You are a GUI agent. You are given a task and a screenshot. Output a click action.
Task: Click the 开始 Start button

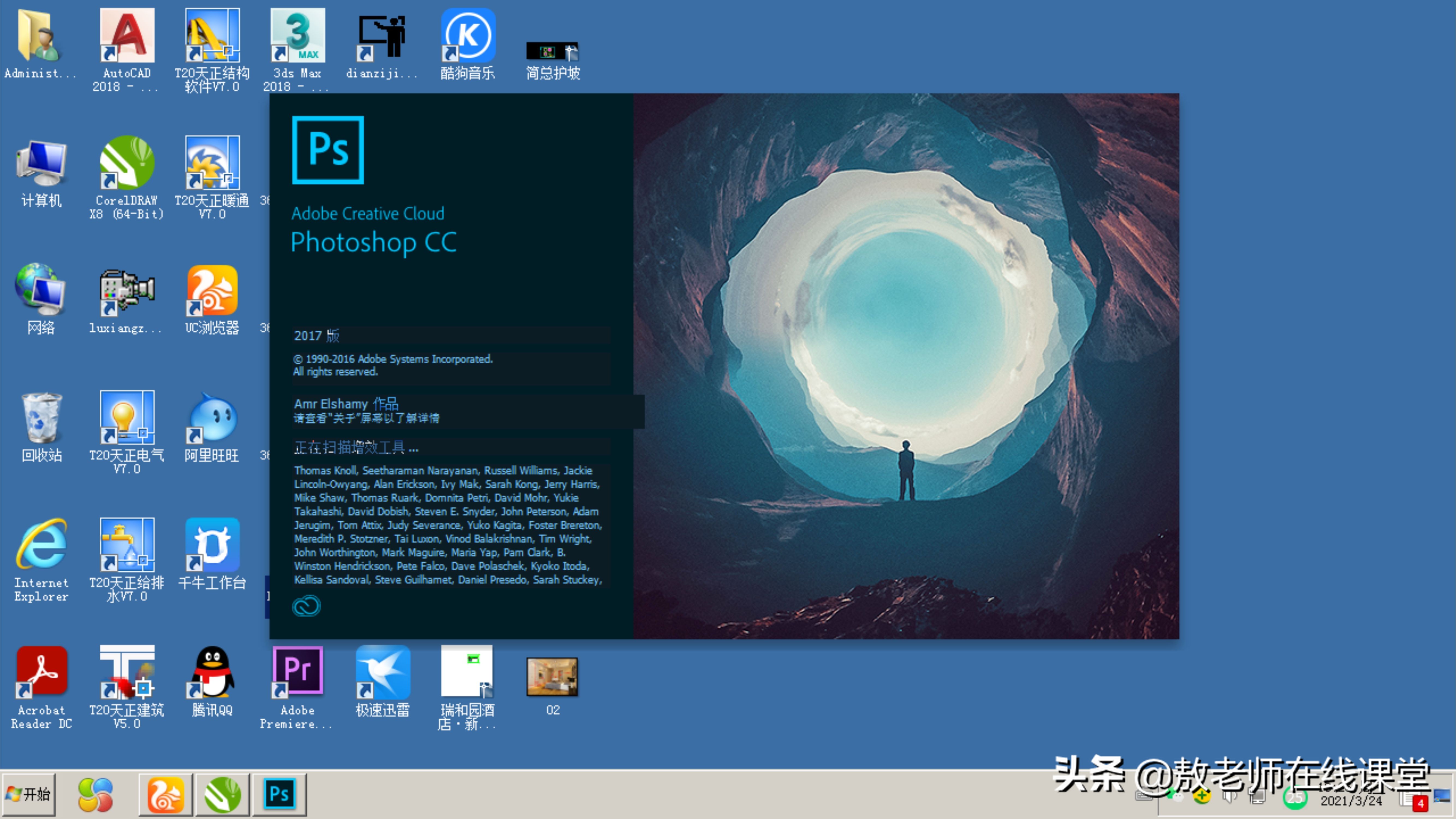click(29, 794)
